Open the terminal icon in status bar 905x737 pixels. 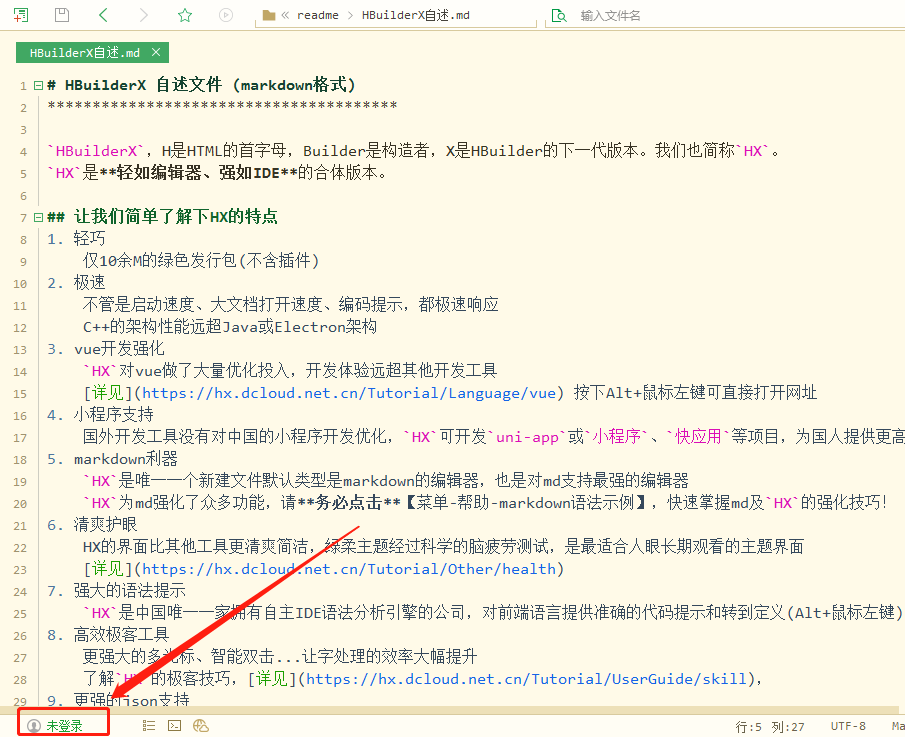pos(174,725)
